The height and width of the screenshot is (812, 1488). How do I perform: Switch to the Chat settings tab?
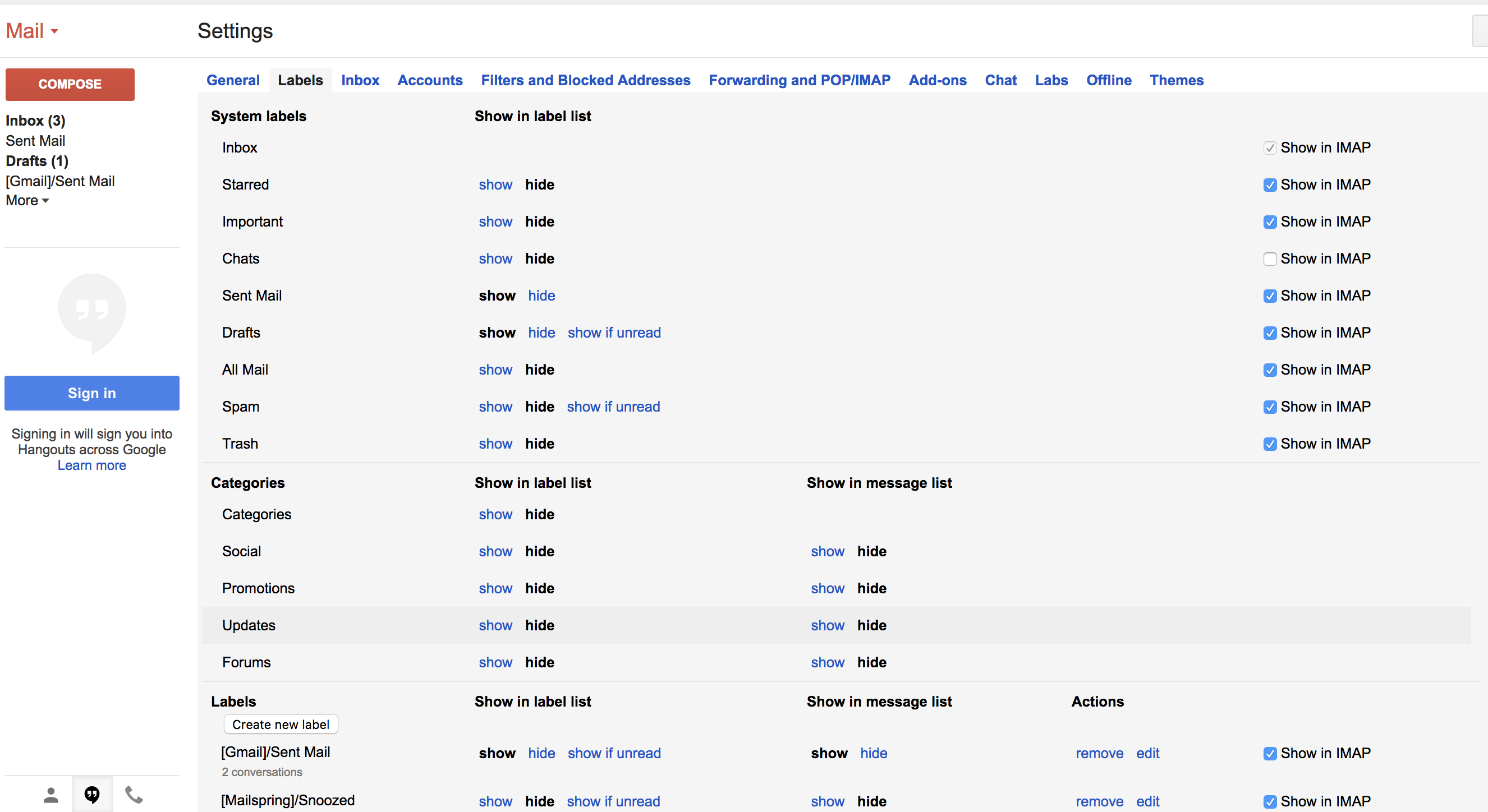[1000, 80]
